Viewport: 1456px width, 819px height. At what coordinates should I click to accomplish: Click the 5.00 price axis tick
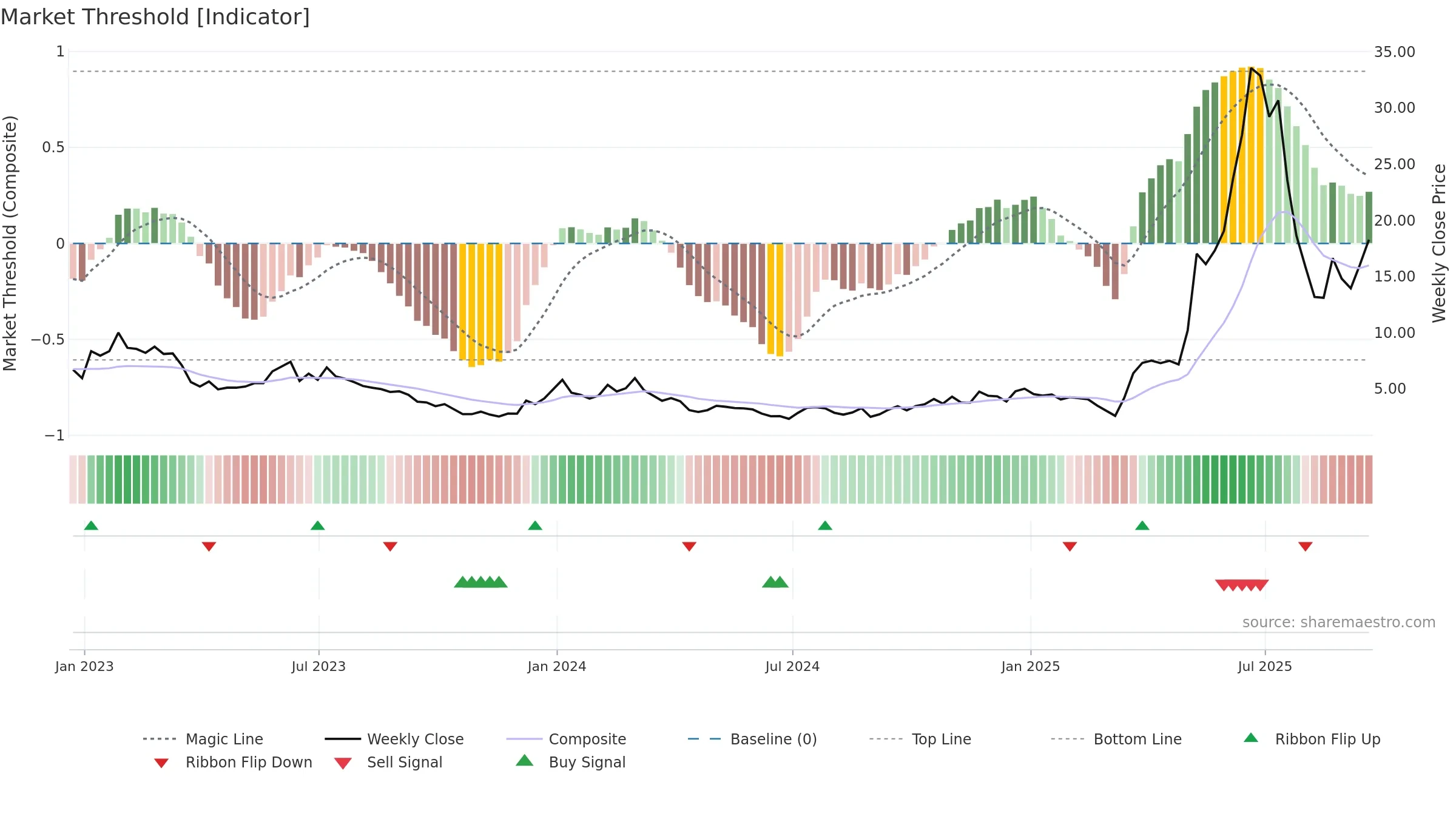point(1390,389)
